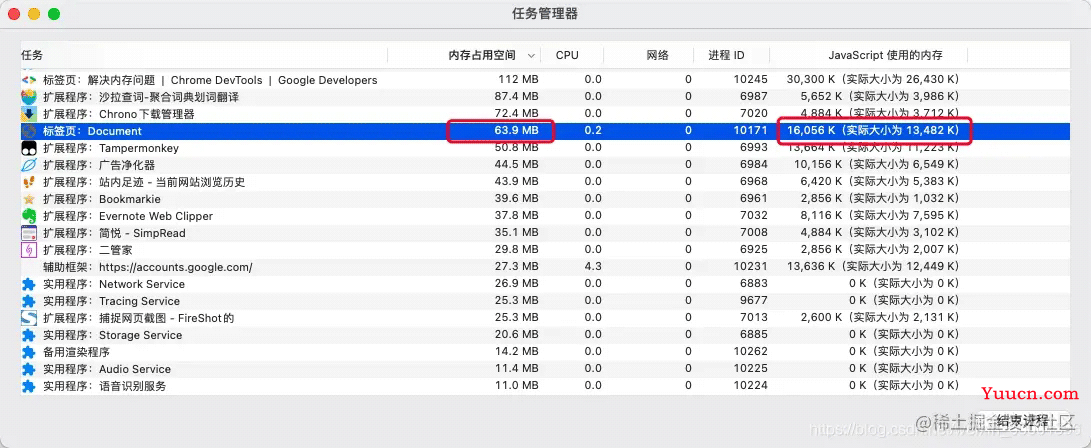Click process ID 10171
The height and width of the screenshot is (448, 1091).
(751, 131)
